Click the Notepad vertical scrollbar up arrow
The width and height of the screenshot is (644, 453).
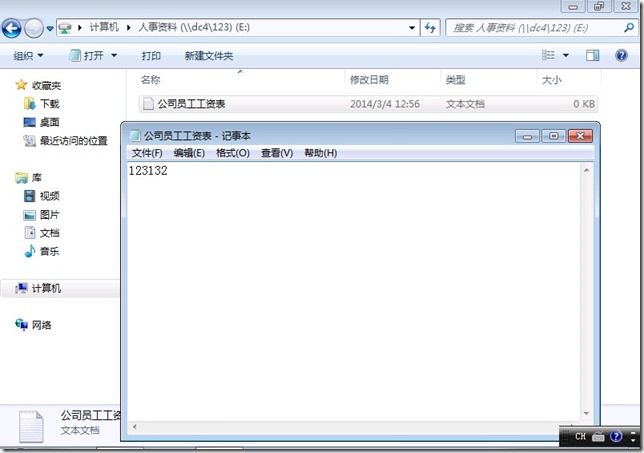586,170
